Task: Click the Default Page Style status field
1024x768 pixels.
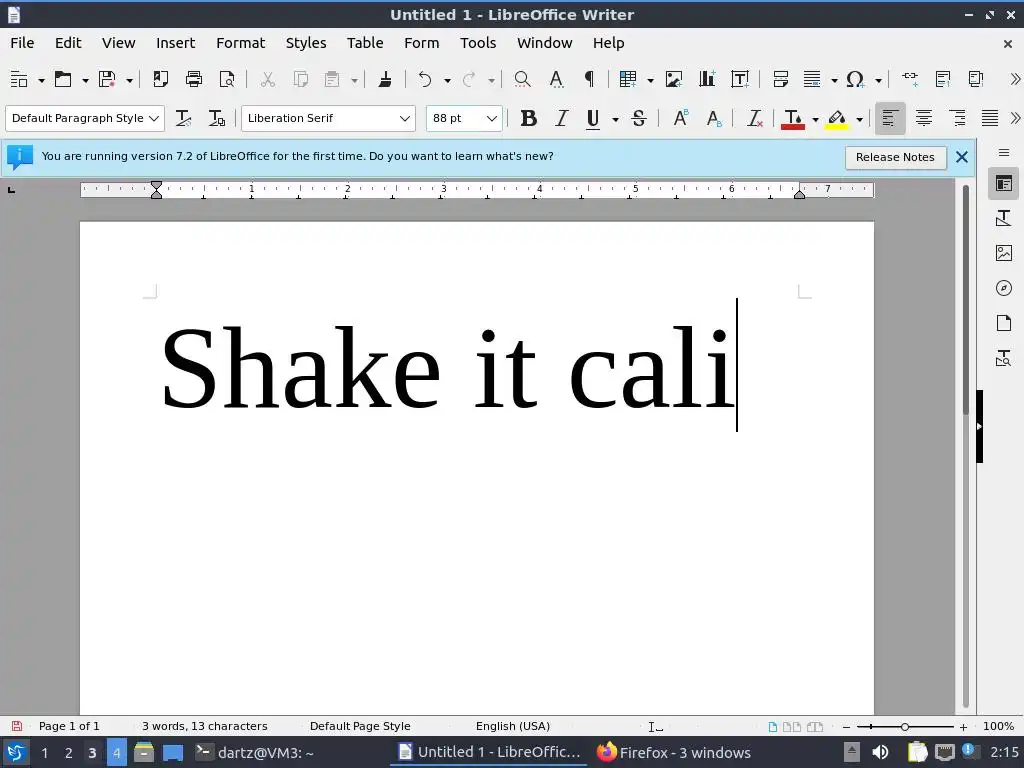Action: [x=360, y=726]
